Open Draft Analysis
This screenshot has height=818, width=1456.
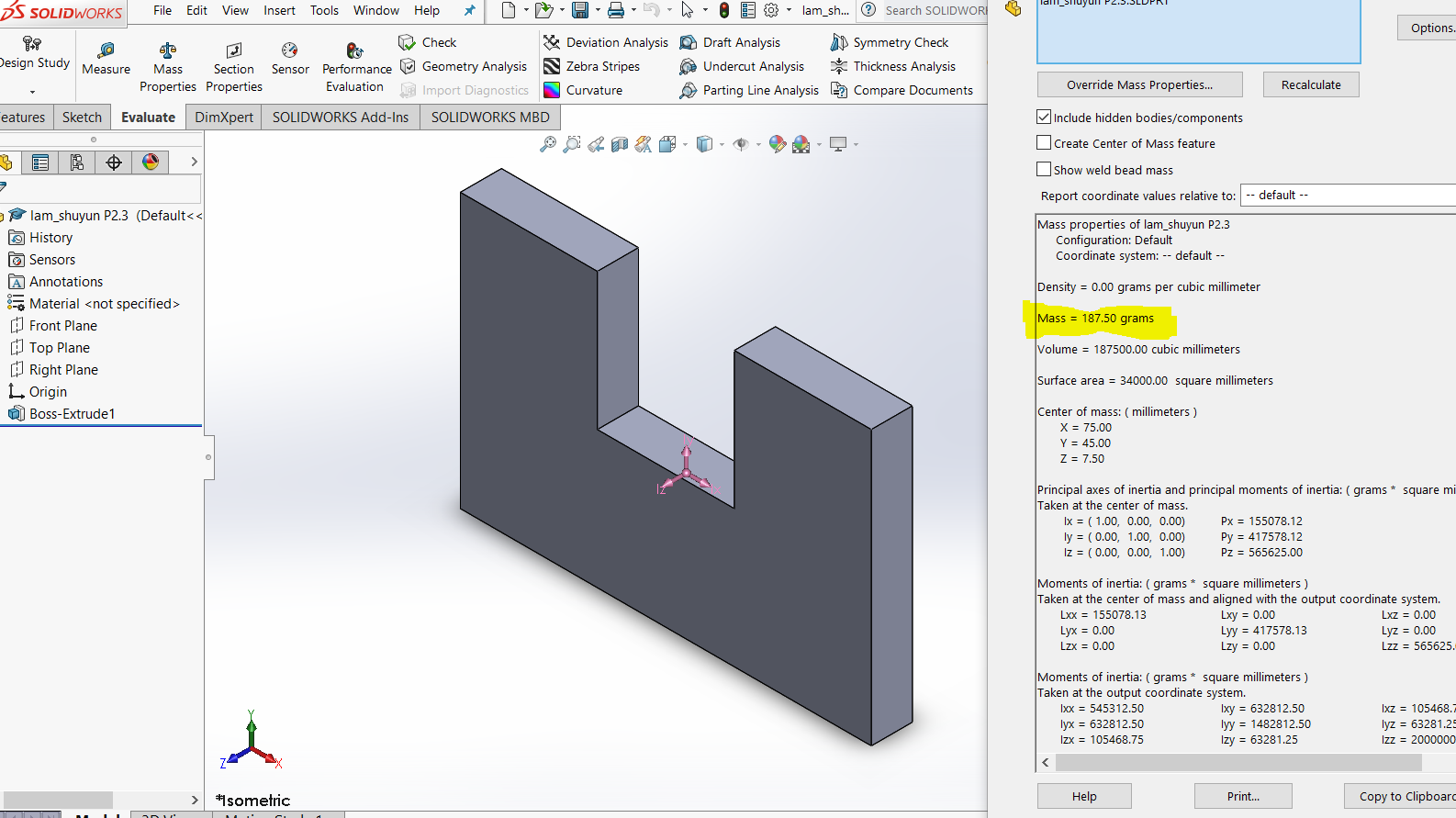pyautogui.click(x=730, y=42)
